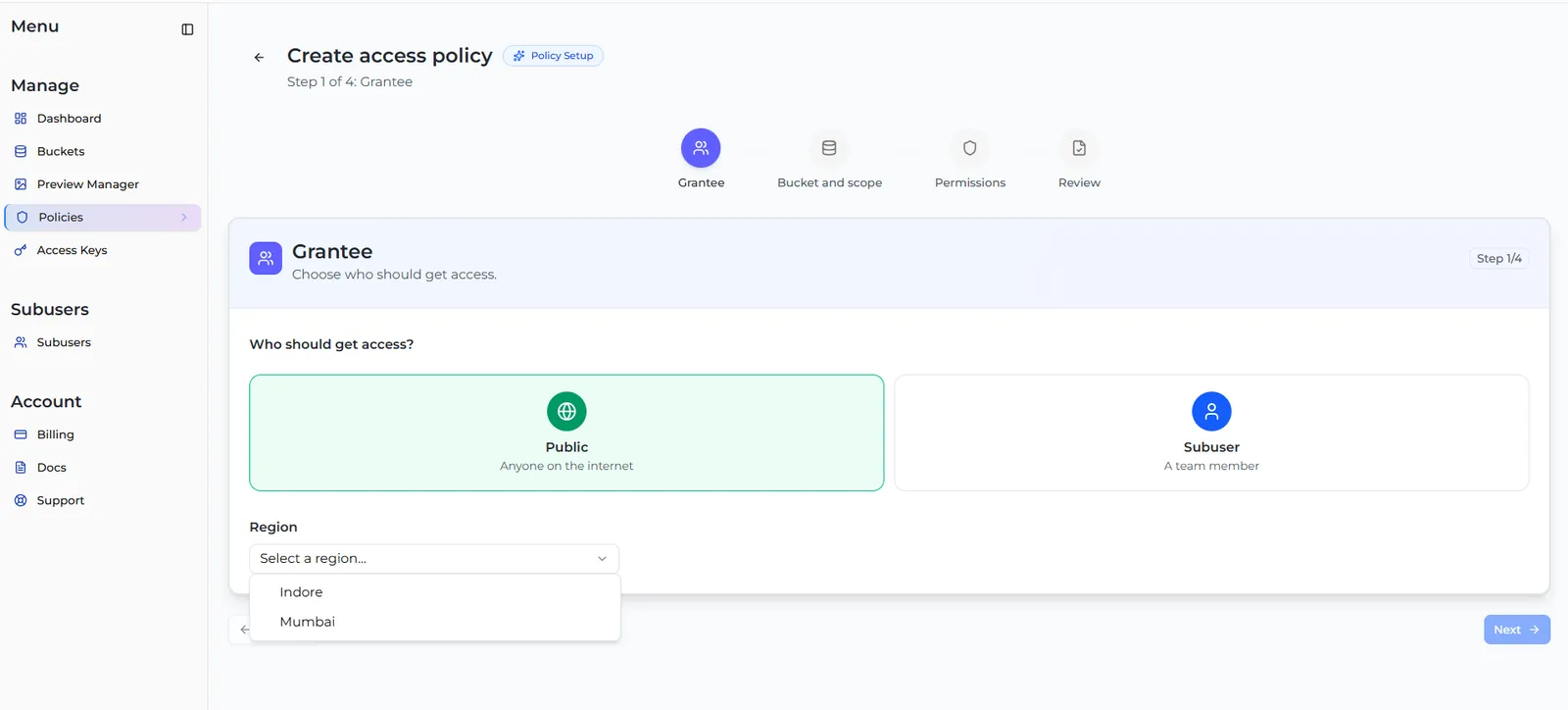Click the Review step label
Screen dimensions: 1568x710
click(1079, 182)
